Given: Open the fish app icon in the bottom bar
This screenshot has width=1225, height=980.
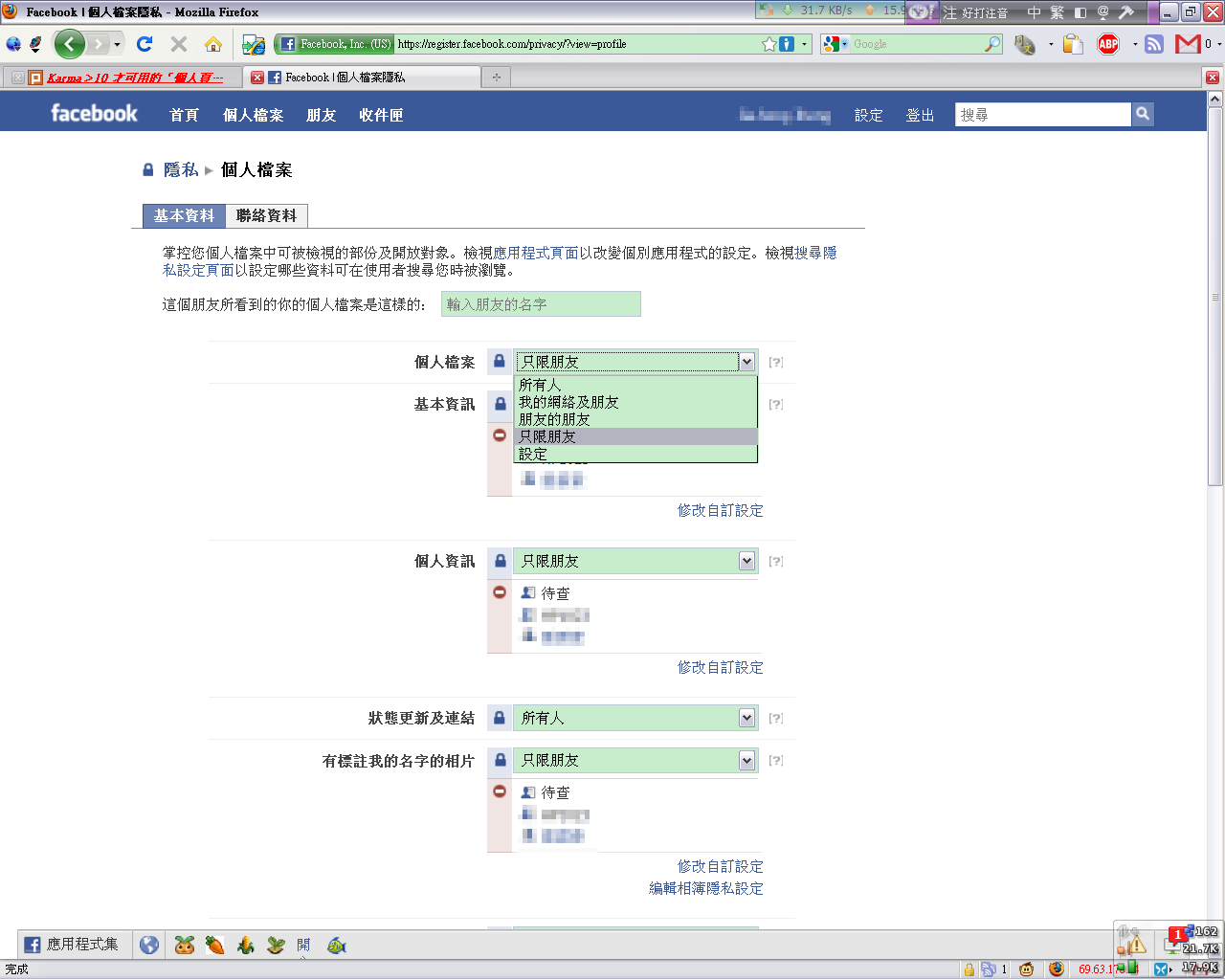Looking at the screenshot, I should click(x=336, y=945).
